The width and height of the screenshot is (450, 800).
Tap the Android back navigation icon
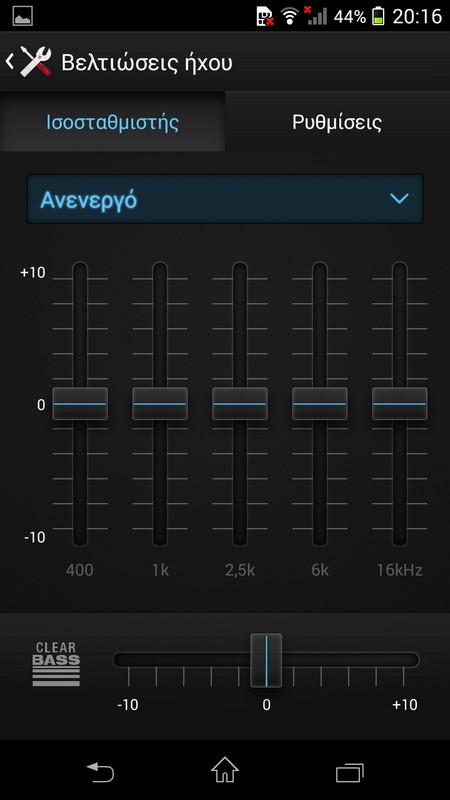(x=101, y=772)
